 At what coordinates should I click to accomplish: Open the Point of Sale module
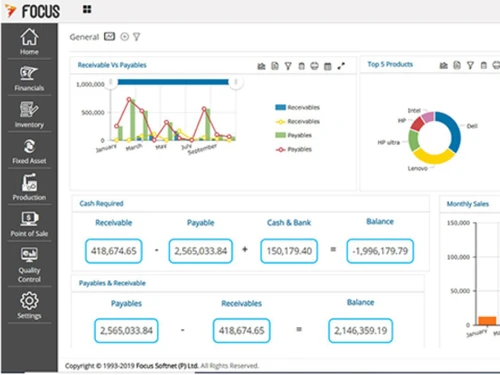tap(29, 224)
